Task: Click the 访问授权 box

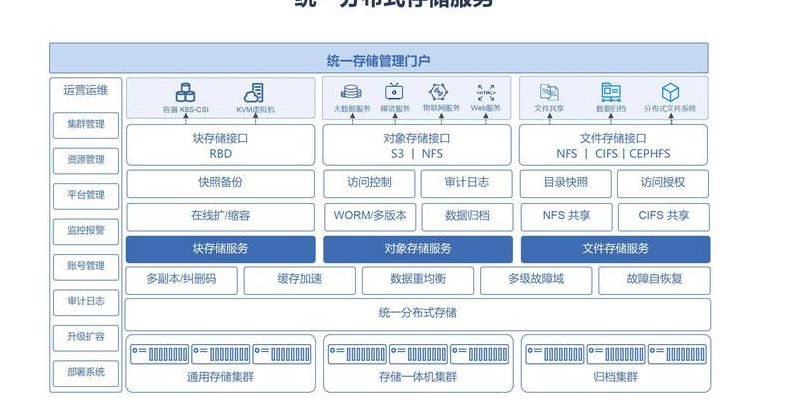Action: (663, 184)
